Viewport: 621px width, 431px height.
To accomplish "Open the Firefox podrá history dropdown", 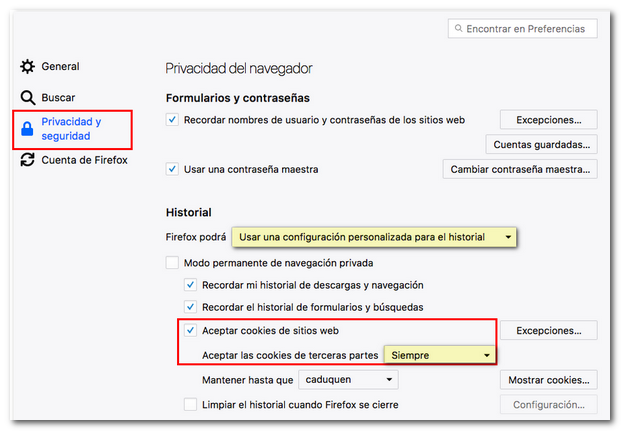I will point(376,237).
